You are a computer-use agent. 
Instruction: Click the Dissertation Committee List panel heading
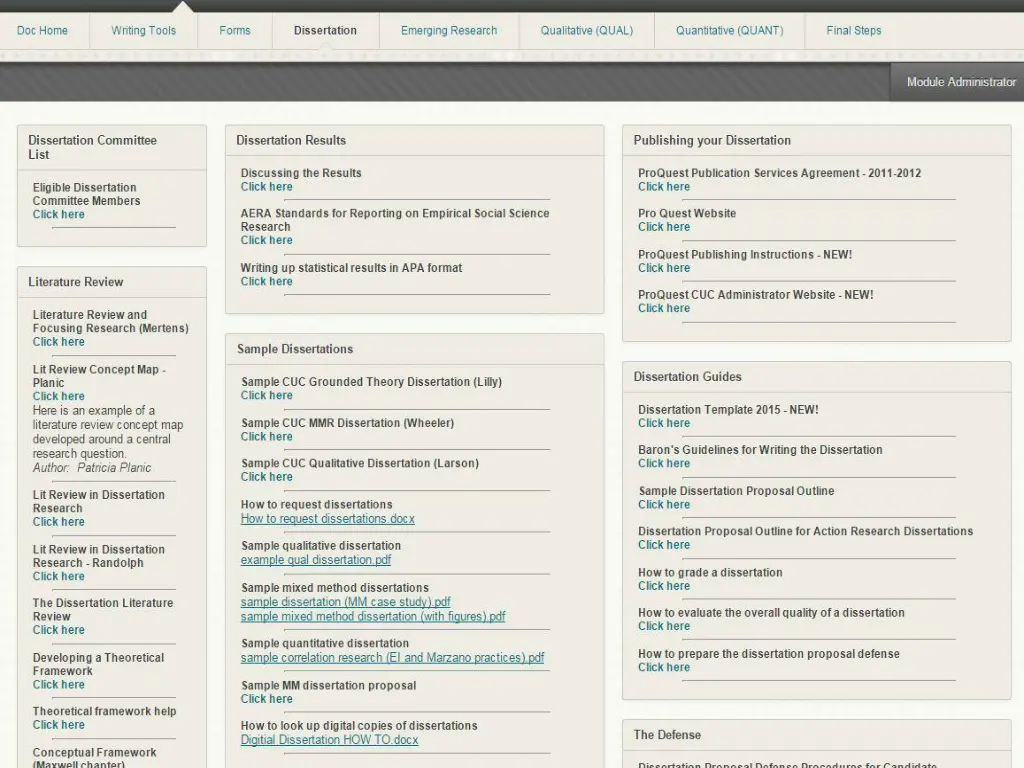click(93, 148)
